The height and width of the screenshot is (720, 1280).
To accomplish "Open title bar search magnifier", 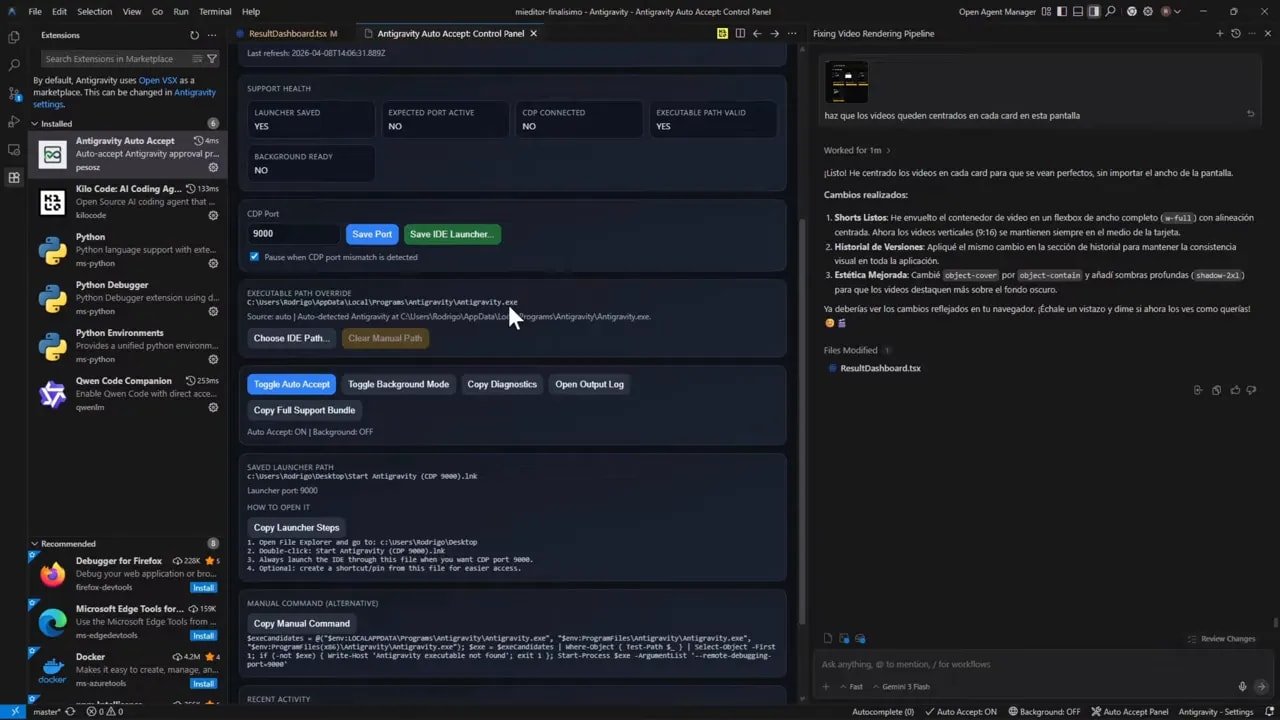I will coord(1110,12).
